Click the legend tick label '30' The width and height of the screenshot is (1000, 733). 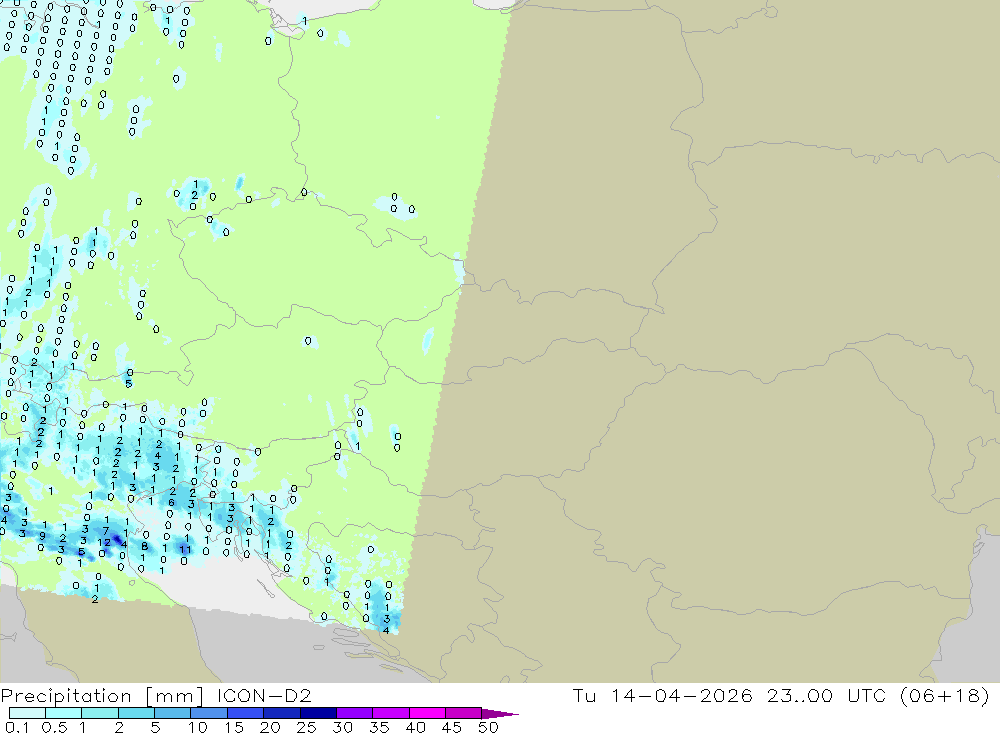(x=343, y=727)
